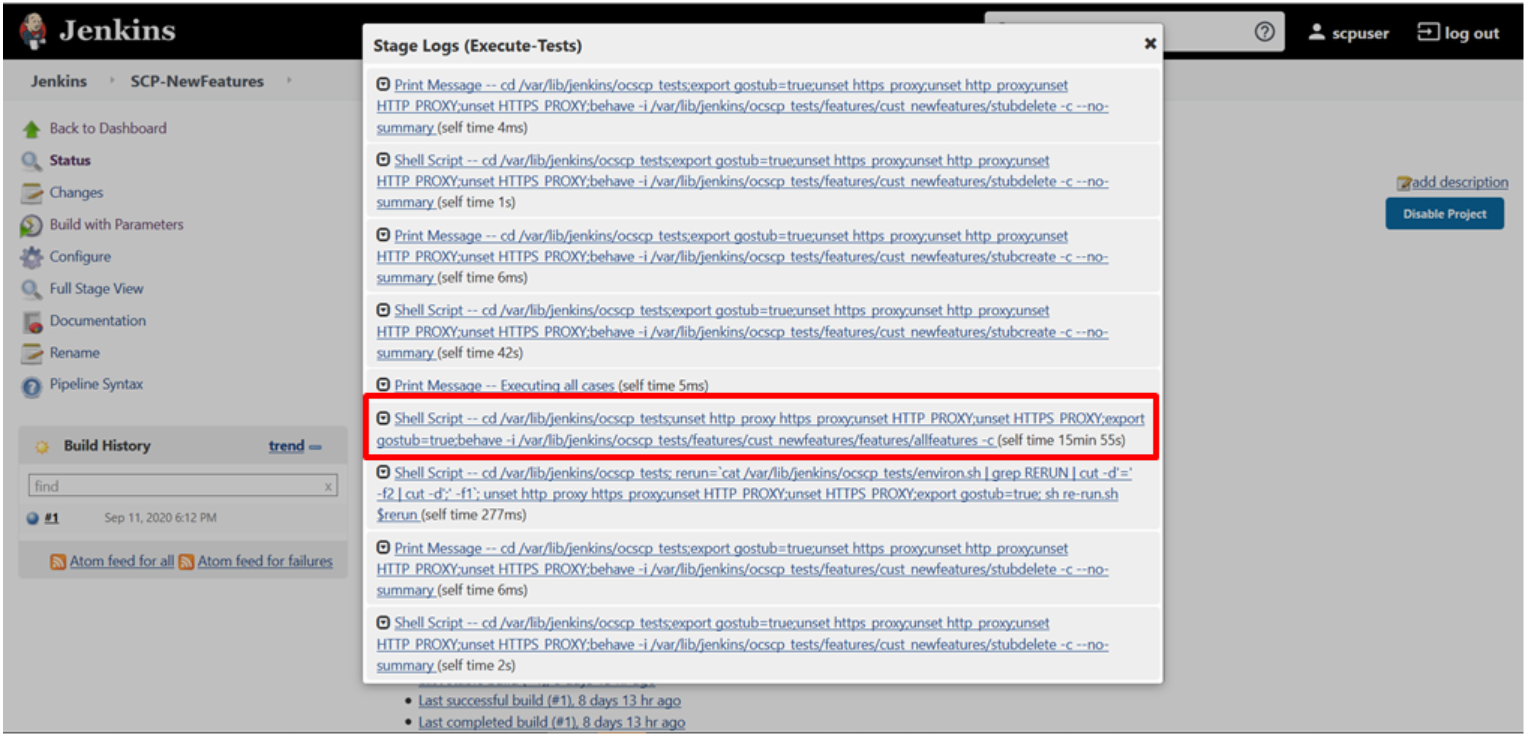
Task: Click add description link
Action: click(x=1460, y=182)
